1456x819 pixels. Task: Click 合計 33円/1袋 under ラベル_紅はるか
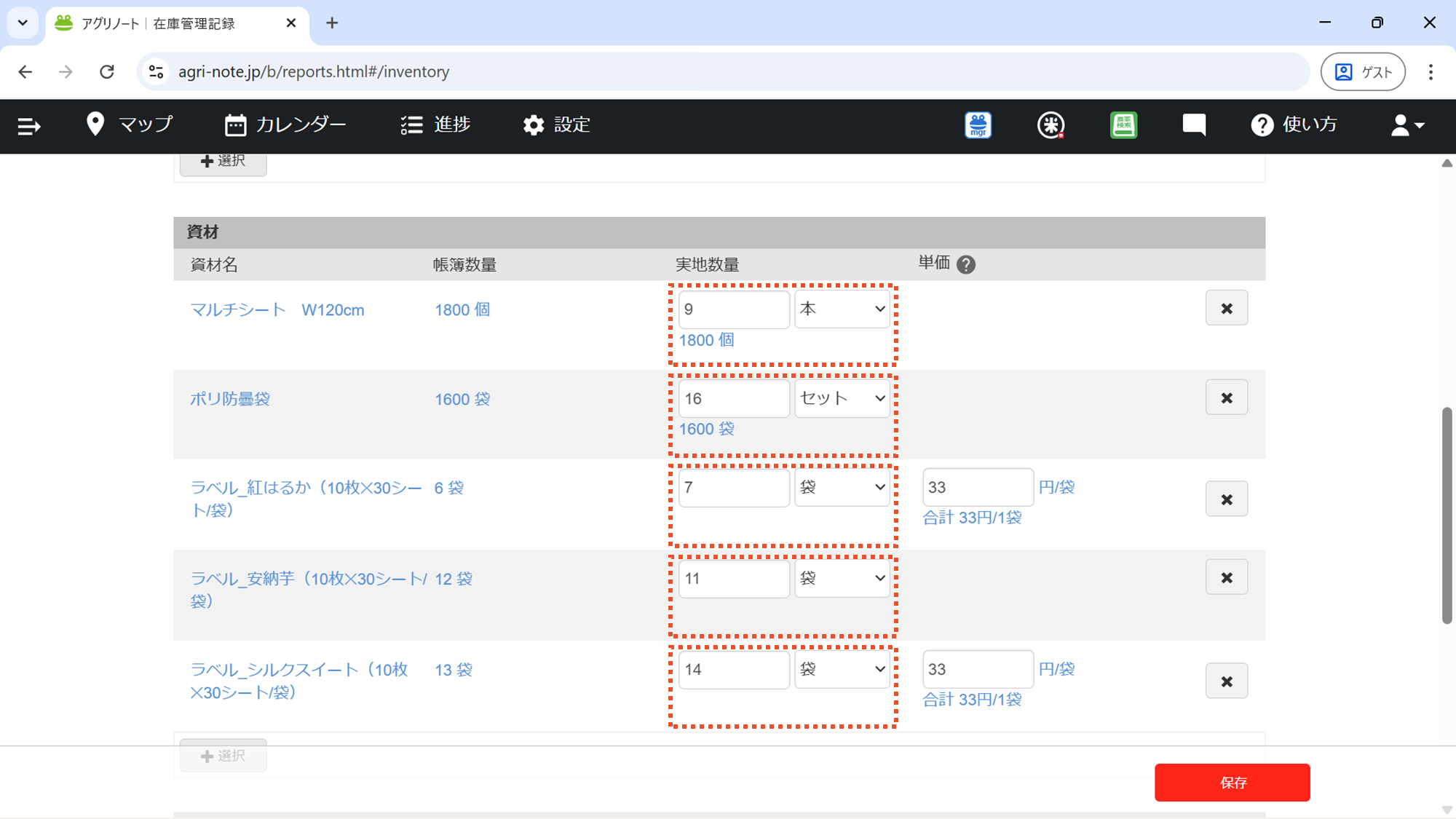pos(972,518)
